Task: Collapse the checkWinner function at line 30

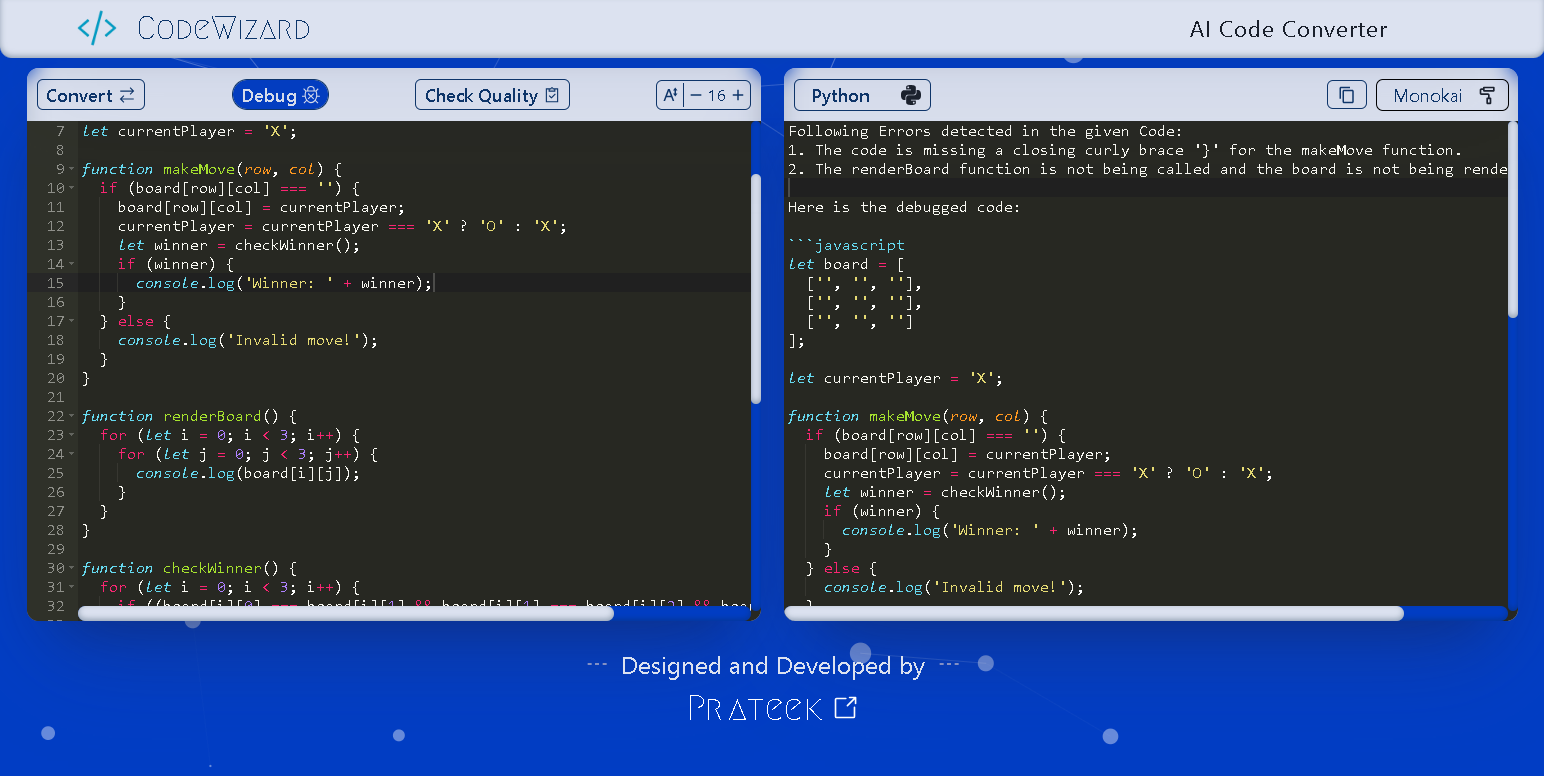Action: (x=72, y=568)
